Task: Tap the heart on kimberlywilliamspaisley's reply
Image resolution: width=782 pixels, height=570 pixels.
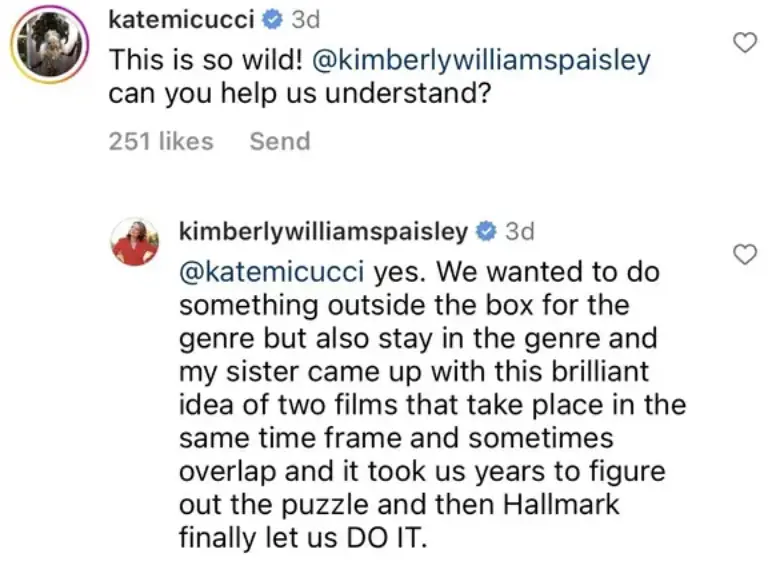Action: coord(744,255)
